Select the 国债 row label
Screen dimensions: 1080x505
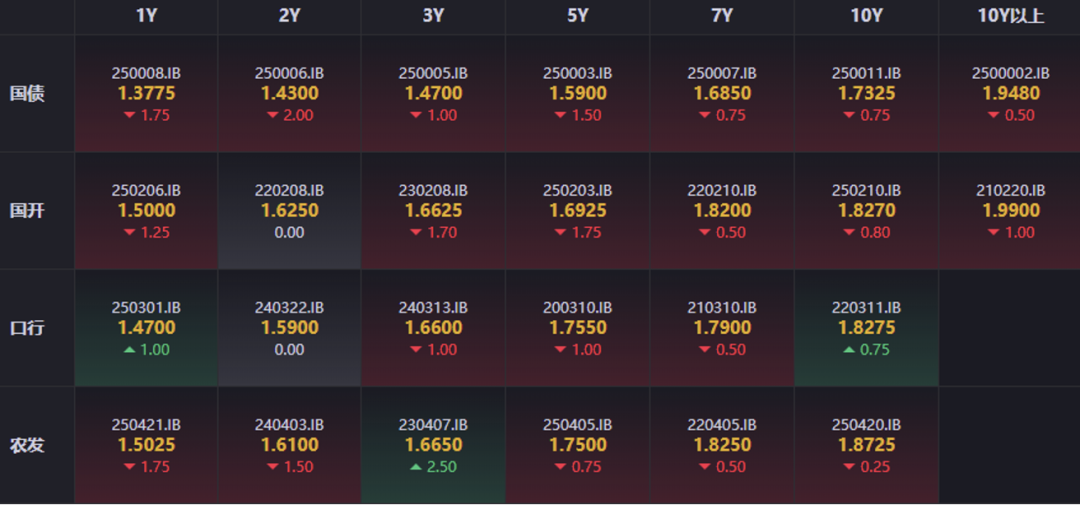tap(27, 94)
